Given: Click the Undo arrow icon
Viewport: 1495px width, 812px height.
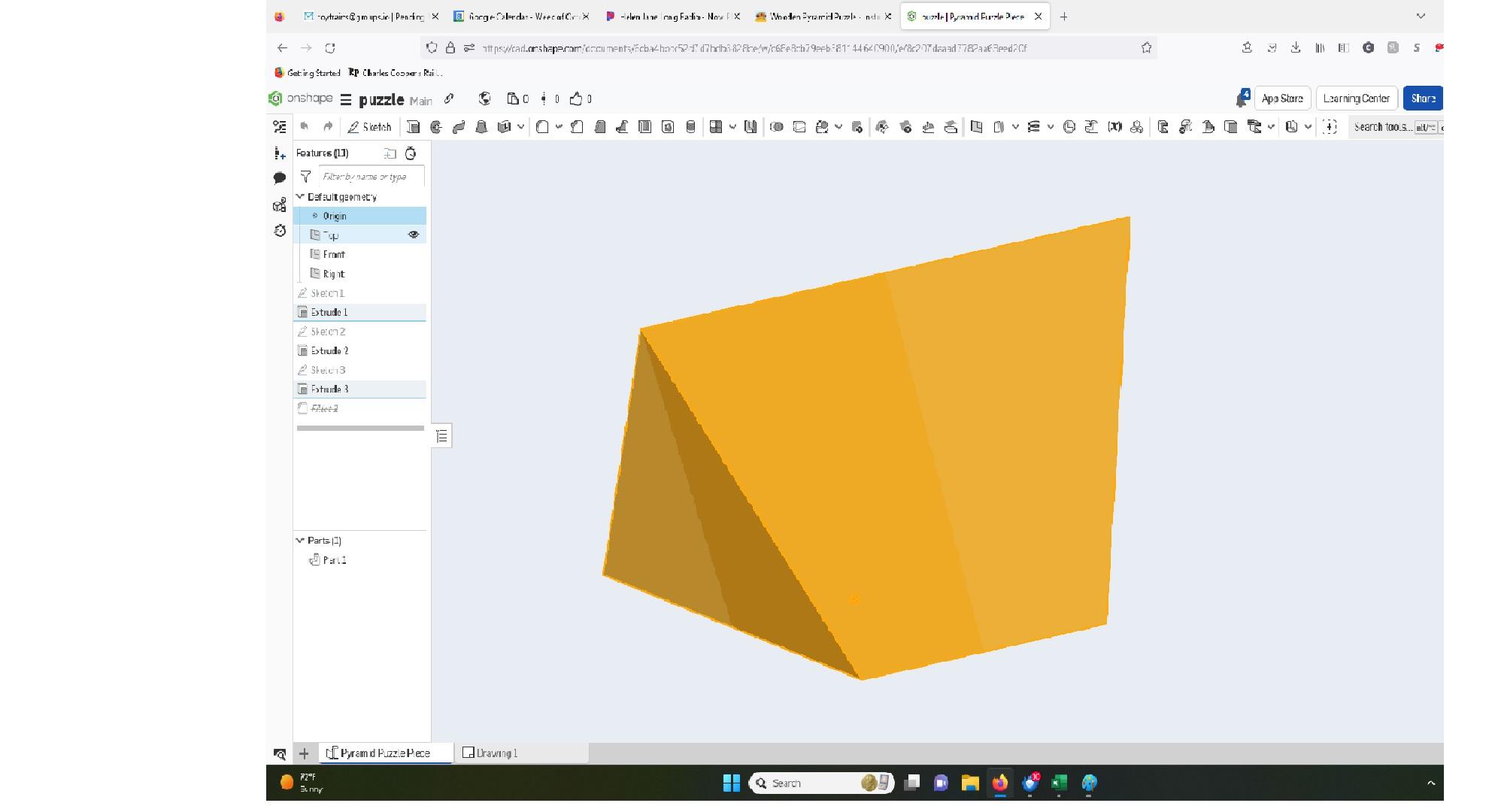Looking at the screenshot, I should tap(305, 126).
